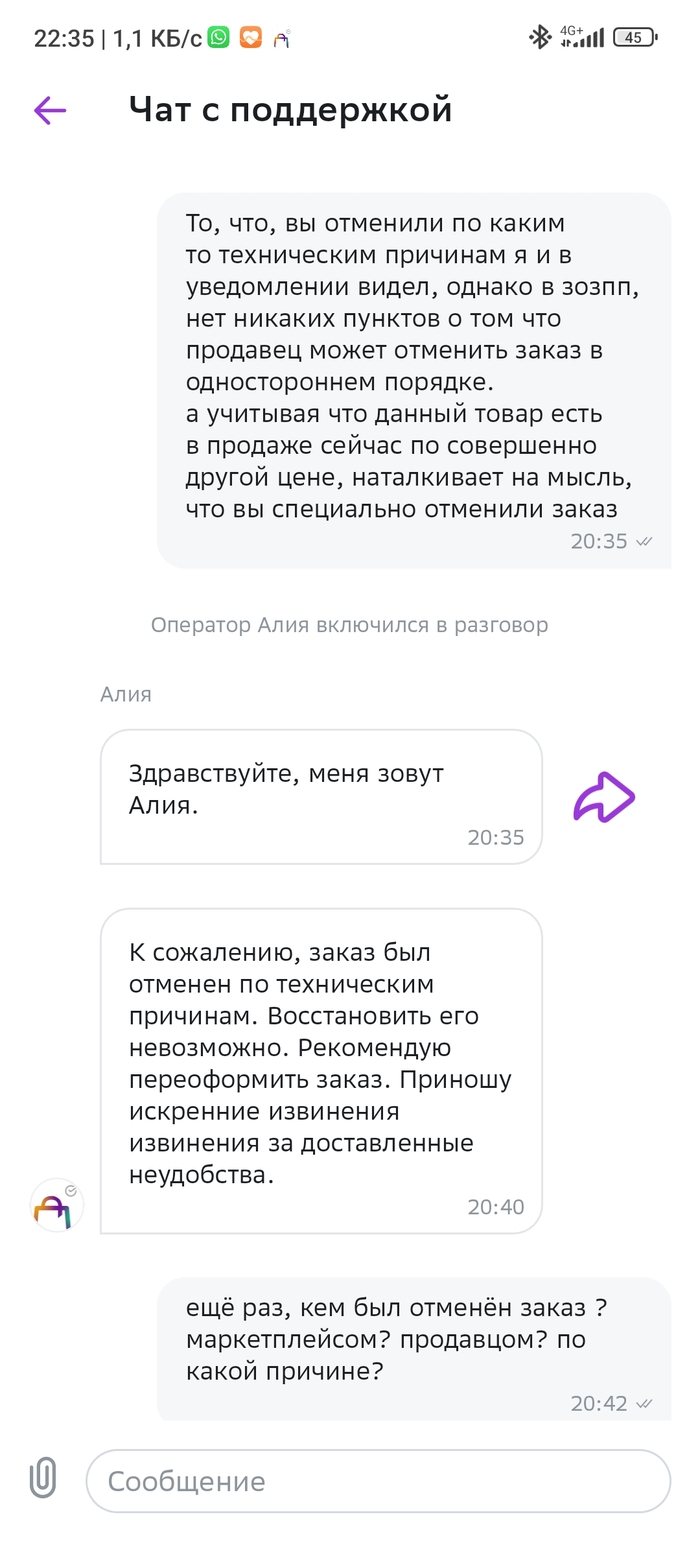700x1556 pixels.
Task: Tap the Чат с поддержкой header title
Action: 290,110
